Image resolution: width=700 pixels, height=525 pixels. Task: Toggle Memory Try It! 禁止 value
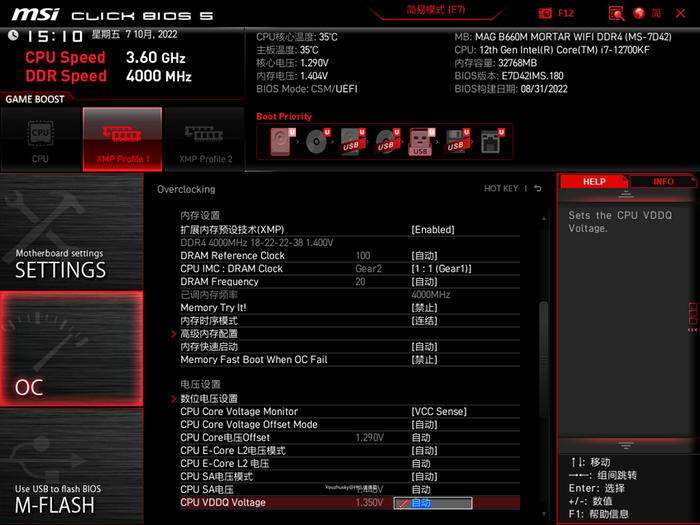click(424, 308)
